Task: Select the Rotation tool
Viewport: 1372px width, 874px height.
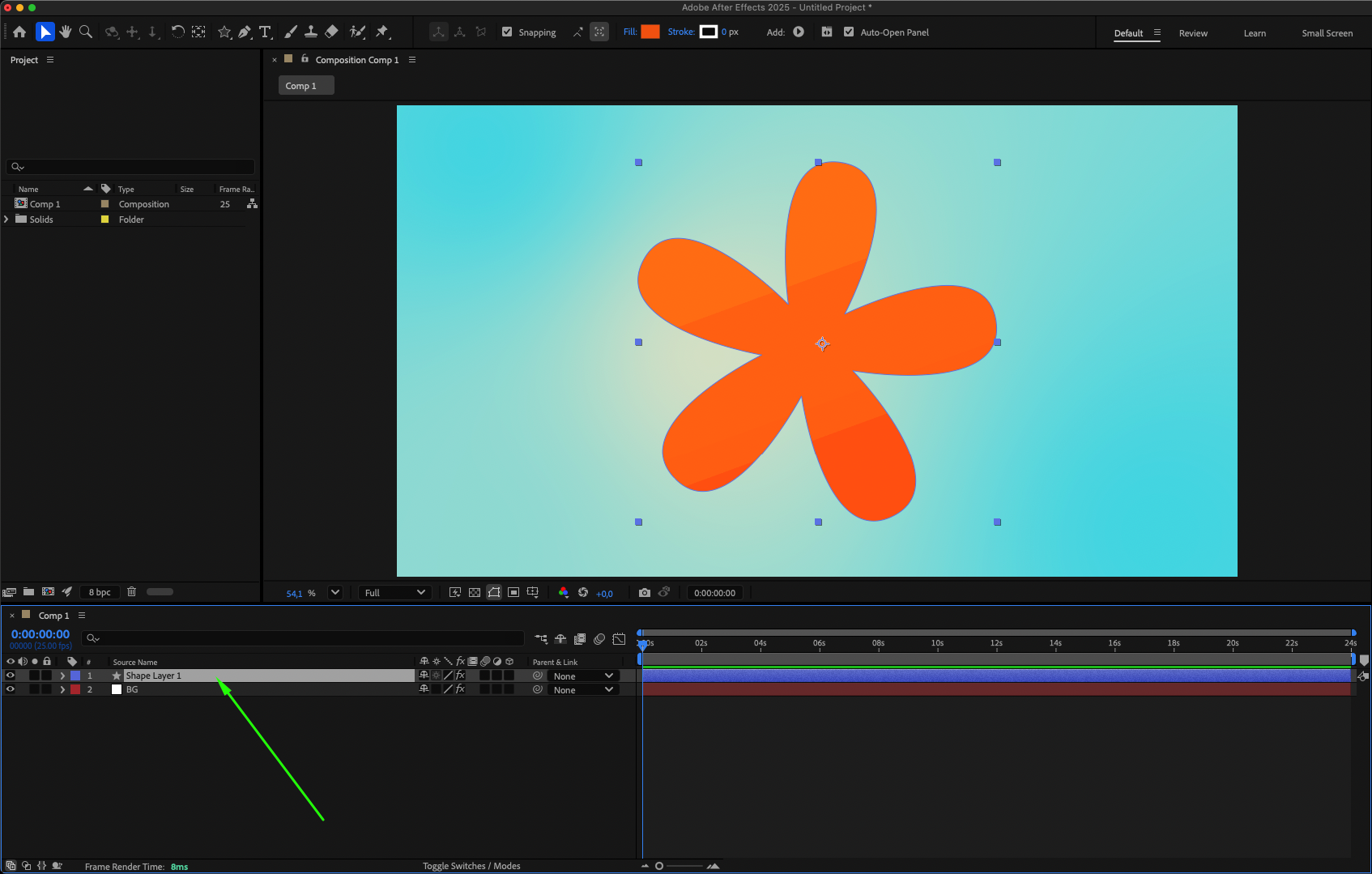Action: (x=177, y=32)
